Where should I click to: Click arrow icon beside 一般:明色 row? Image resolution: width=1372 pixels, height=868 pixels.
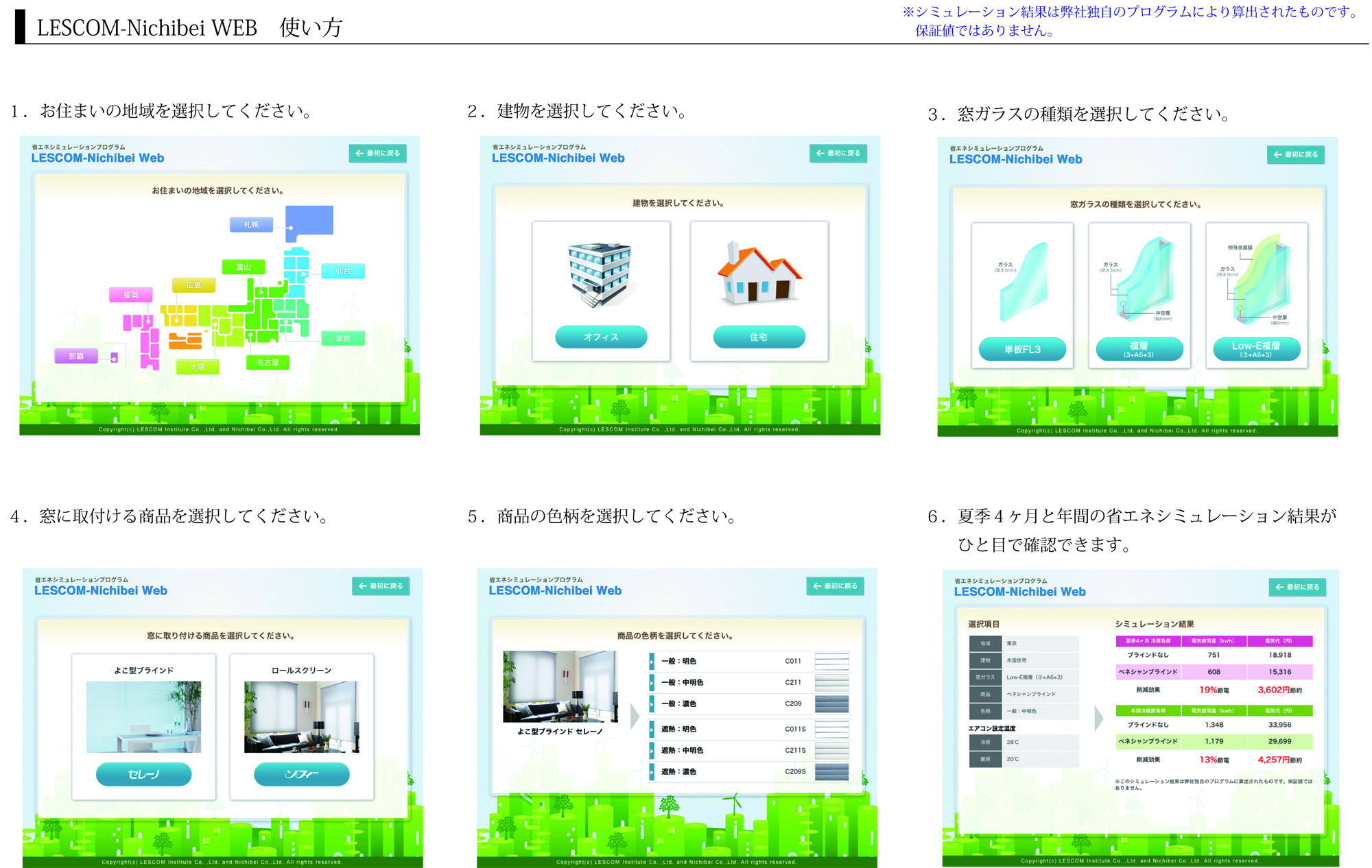652,662
